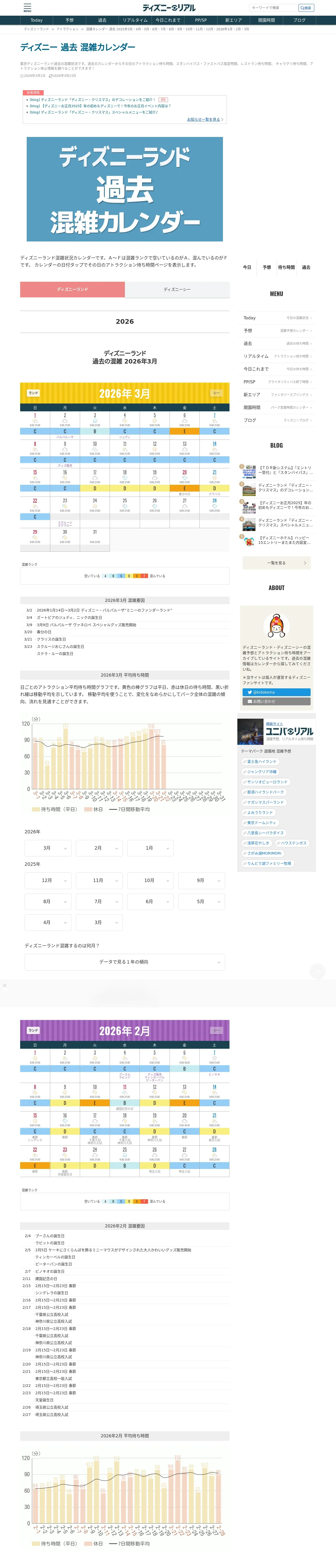This screenshot has width=336, height=1568.
Task: Open the ナガシマスパーランド link chip
Action: tap(264, 802)
